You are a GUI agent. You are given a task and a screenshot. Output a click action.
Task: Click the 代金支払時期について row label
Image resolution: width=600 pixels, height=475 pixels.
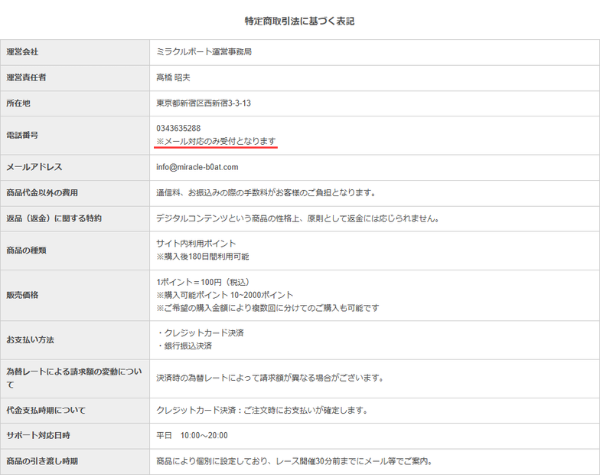pos(46,410)
